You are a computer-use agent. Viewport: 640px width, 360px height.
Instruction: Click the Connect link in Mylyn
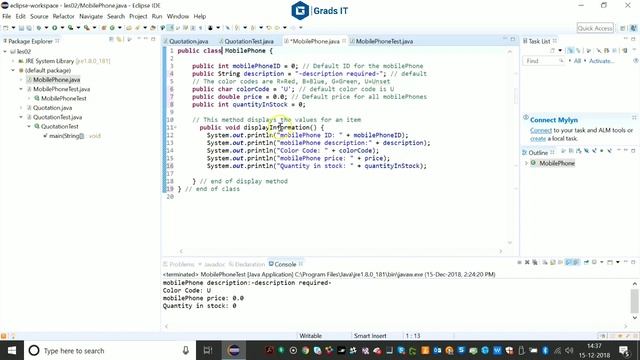click(541, 130)
